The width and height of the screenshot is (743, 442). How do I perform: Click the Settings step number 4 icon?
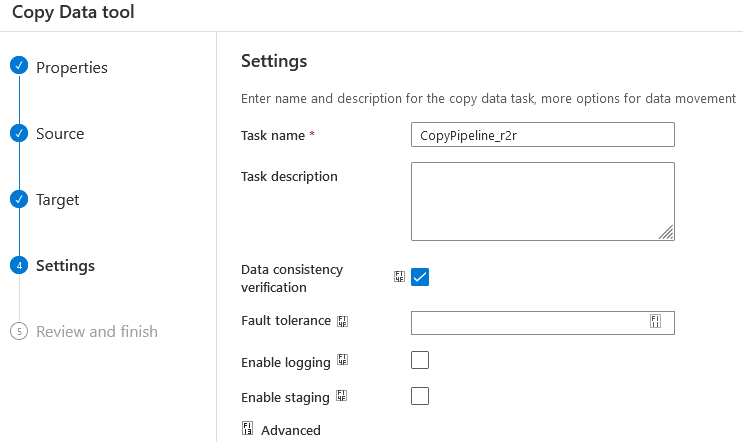coord(19,265)
